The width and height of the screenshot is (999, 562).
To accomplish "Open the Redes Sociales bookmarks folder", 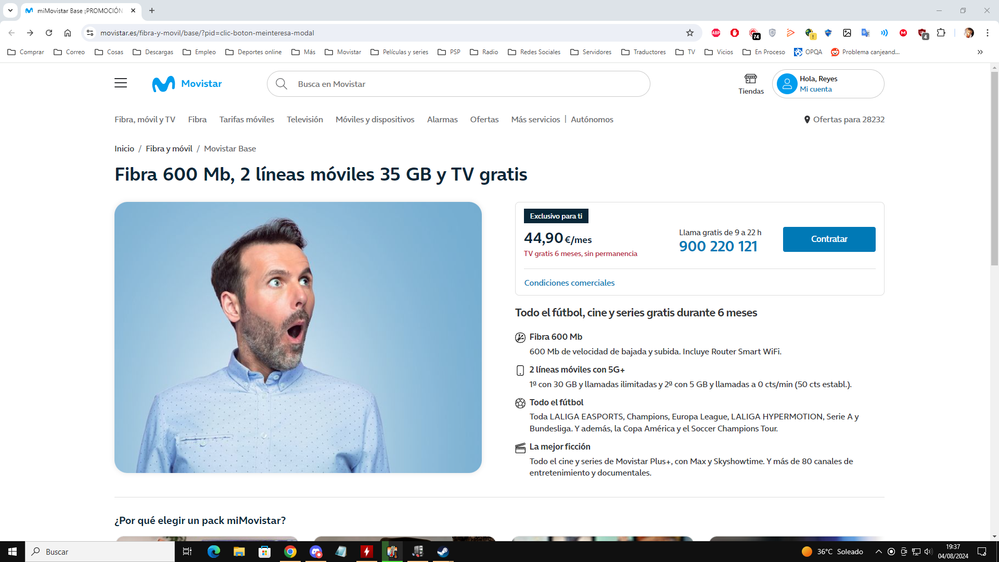I will tap(534, 52).
